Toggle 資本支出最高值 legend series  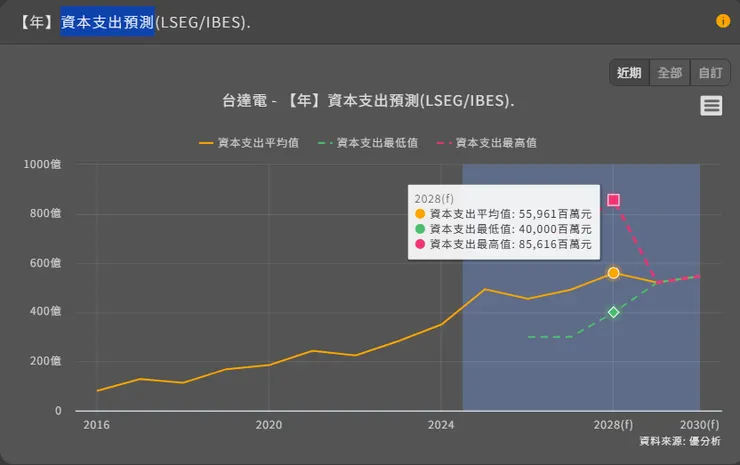click(x=487, y=143)
